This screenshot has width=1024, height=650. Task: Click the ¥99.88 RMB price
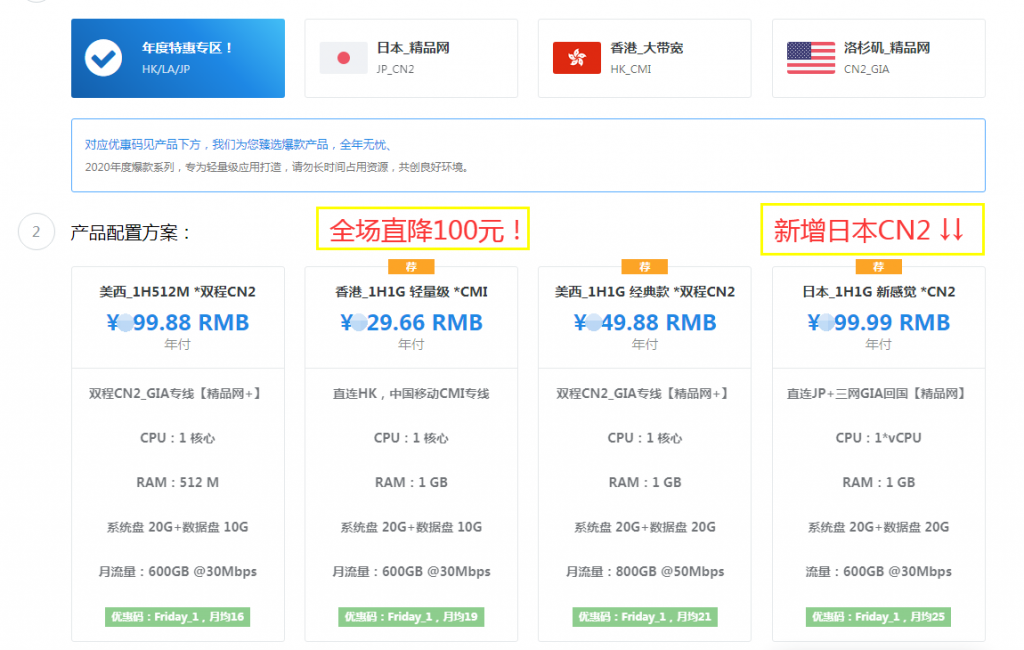178,323
